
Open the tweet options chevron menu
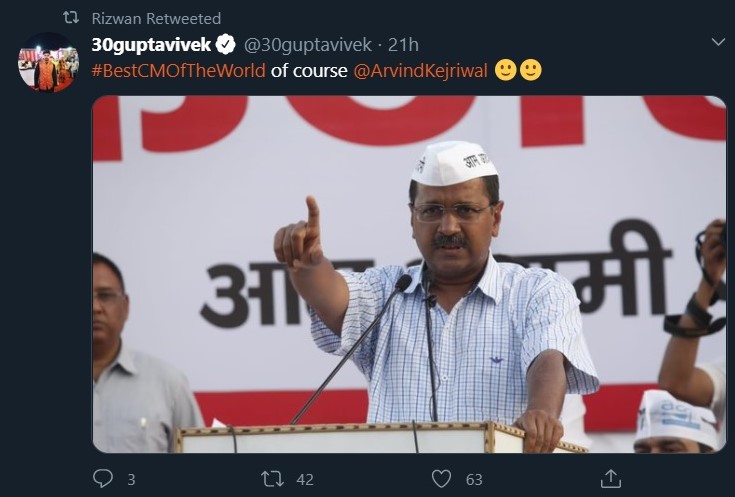717,42
